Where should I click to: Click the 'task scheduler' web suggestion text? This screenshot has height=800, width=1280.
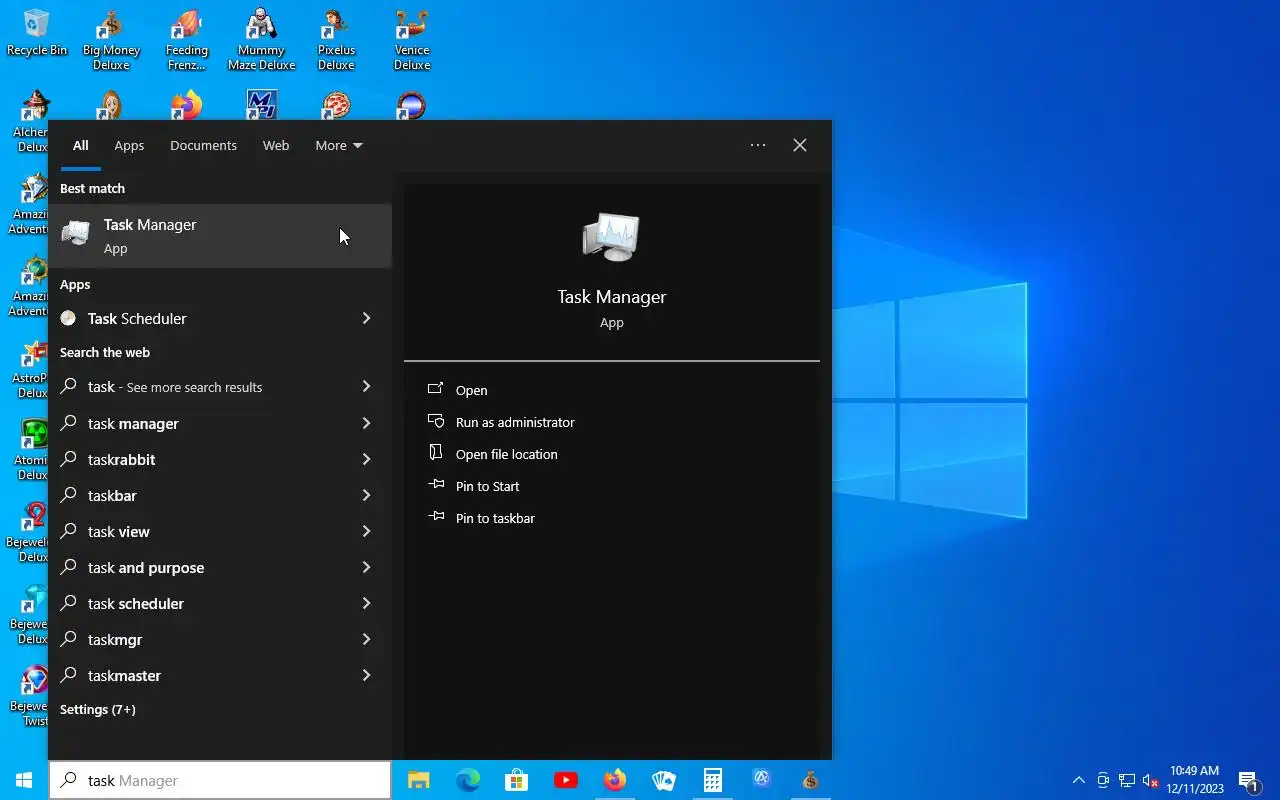pyautogui.click(x=136, y=603)
